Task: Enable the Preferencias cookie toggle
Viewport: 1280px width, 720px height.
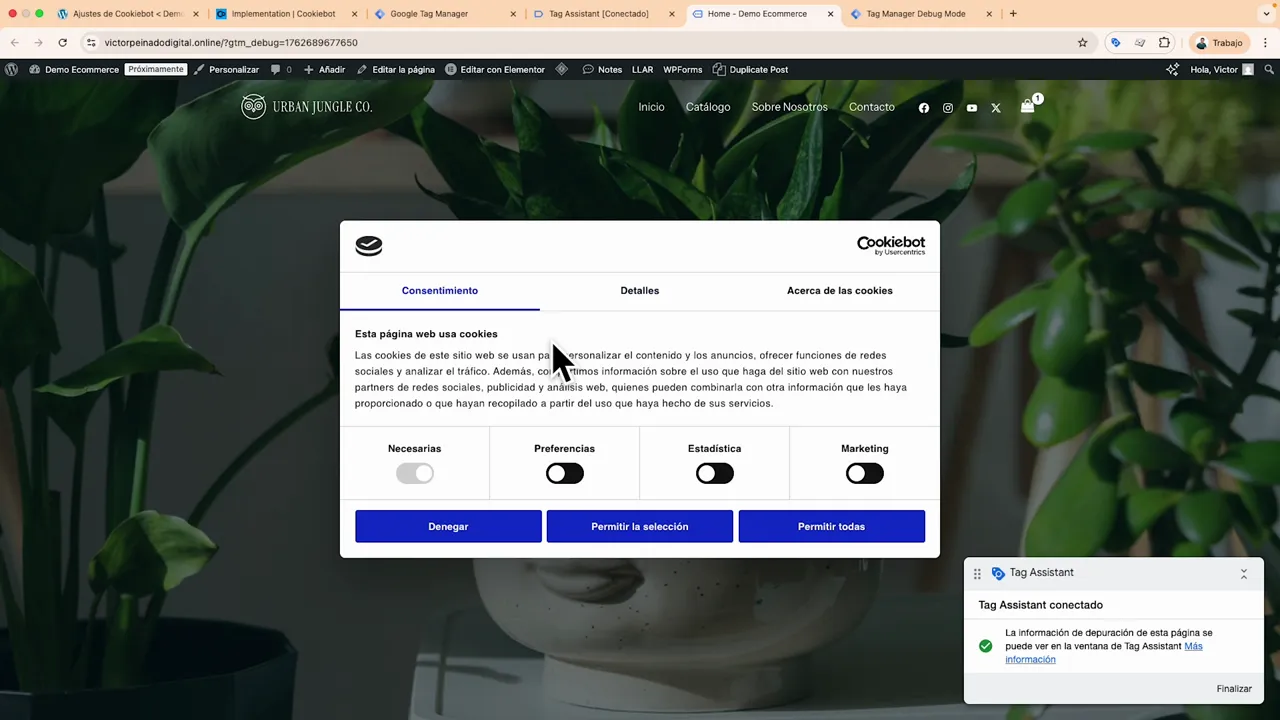Action: point(564,473)
